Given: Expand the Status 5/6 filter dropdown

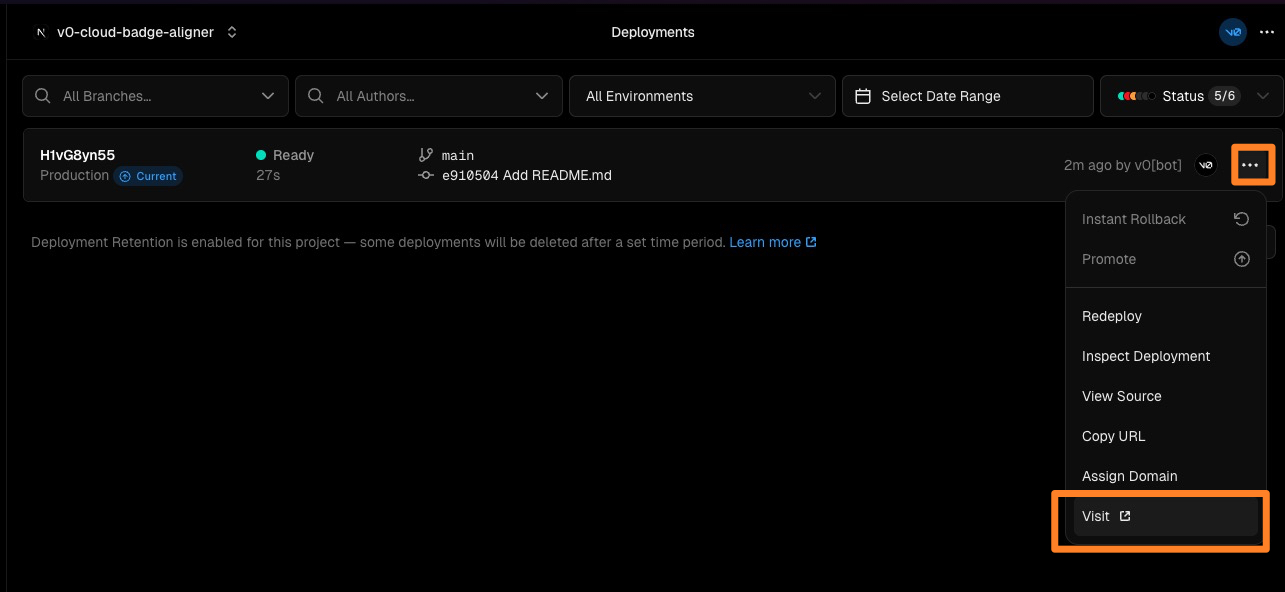Looking at the screenshot, I should click(x=1190, y=96).
